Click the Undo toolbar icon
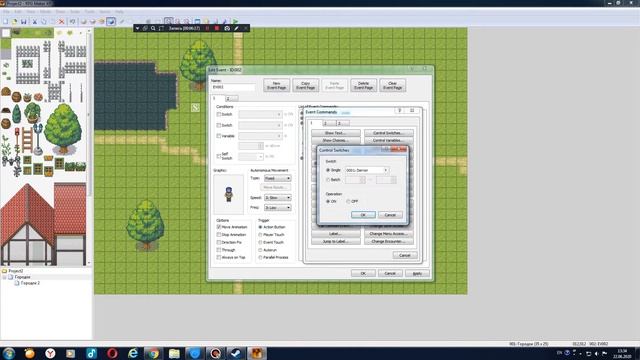The height and width of the screenshot is (360, 640). [x=72, y=22]
